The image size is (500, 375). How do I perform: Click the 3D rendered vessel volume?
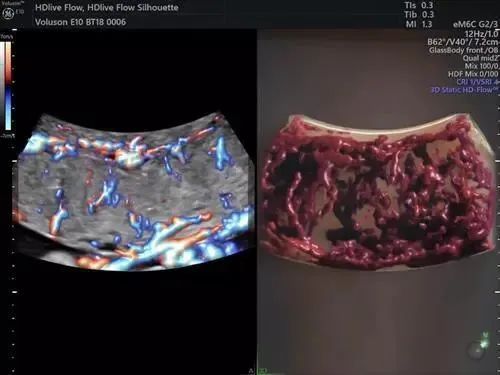tap(377, 192)
